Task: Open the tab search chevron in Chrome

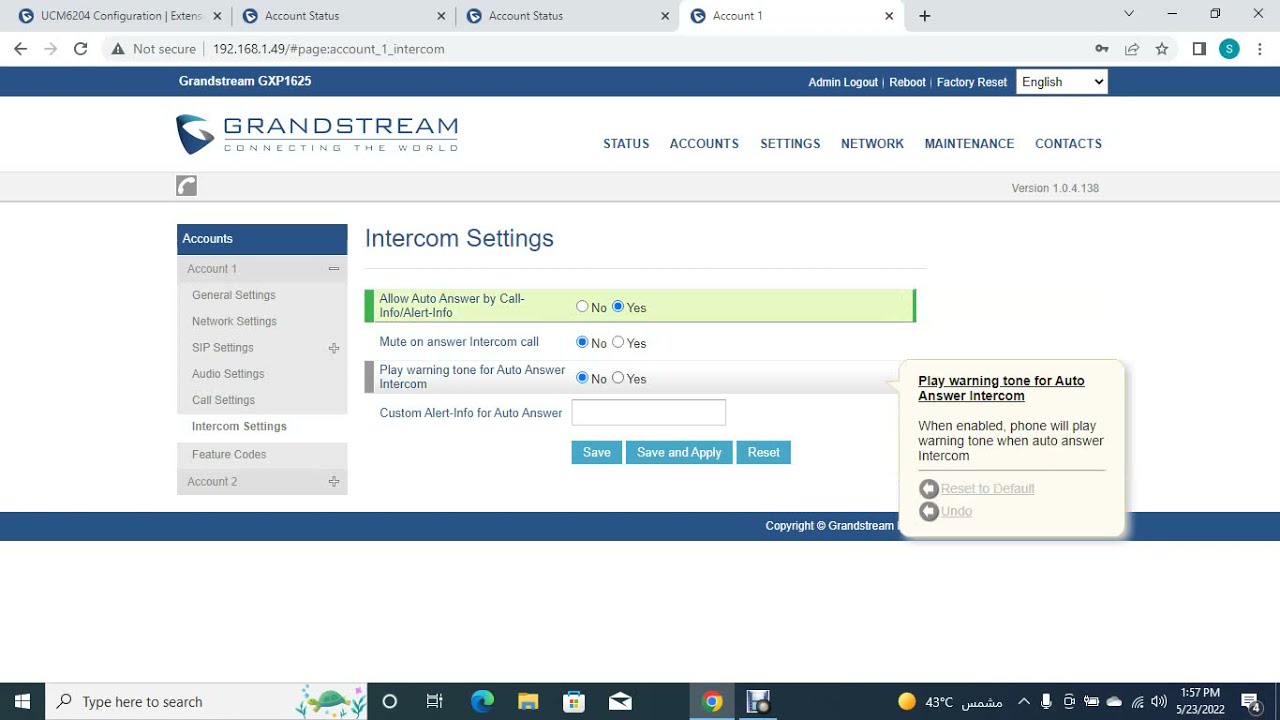Action: point(1129,14)
